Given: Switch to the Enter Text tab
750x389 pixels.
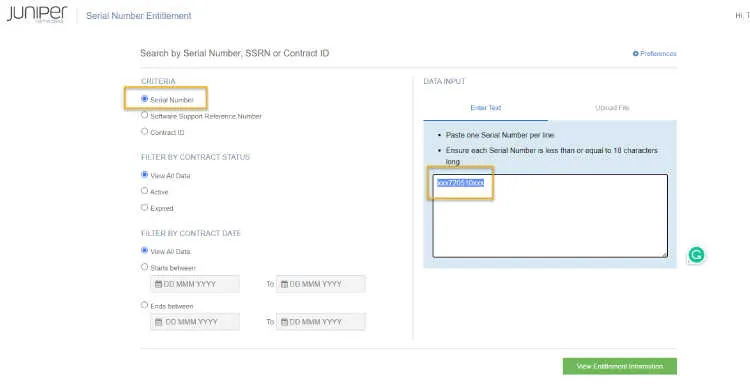Looking at the screenshot, I should point(485,108).
